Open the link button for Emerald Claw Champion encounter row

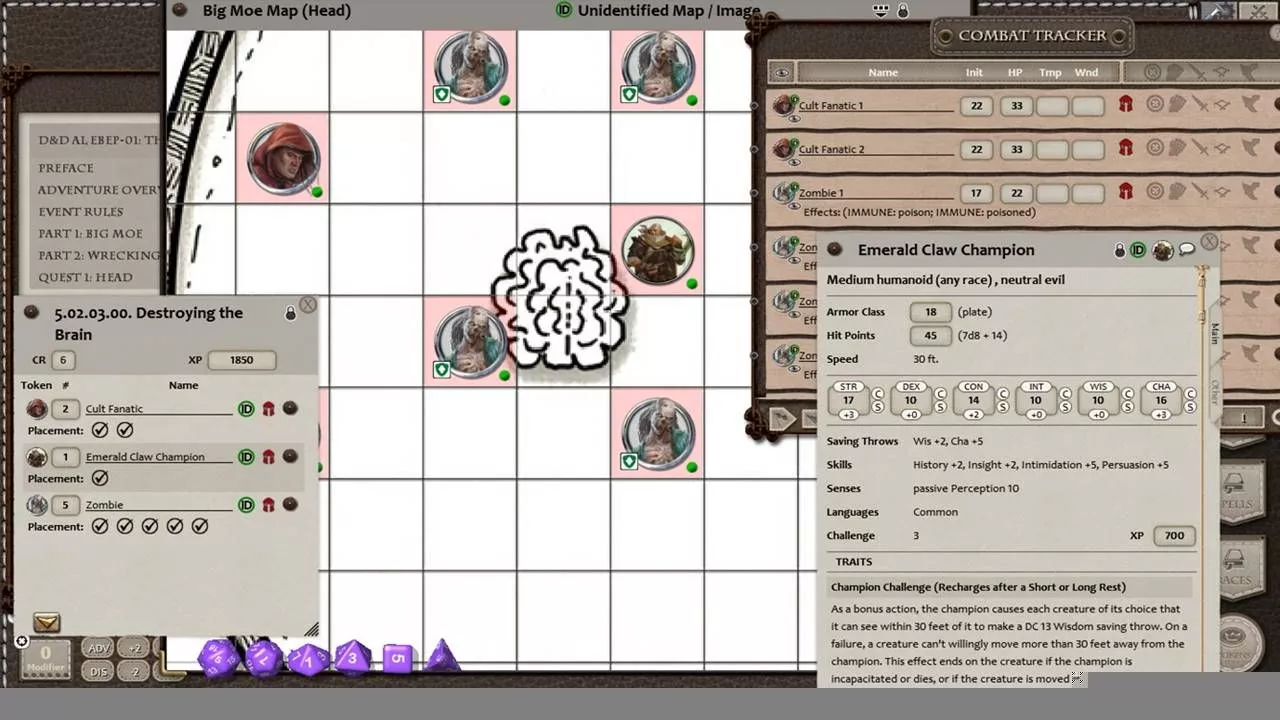click(290, 456)
